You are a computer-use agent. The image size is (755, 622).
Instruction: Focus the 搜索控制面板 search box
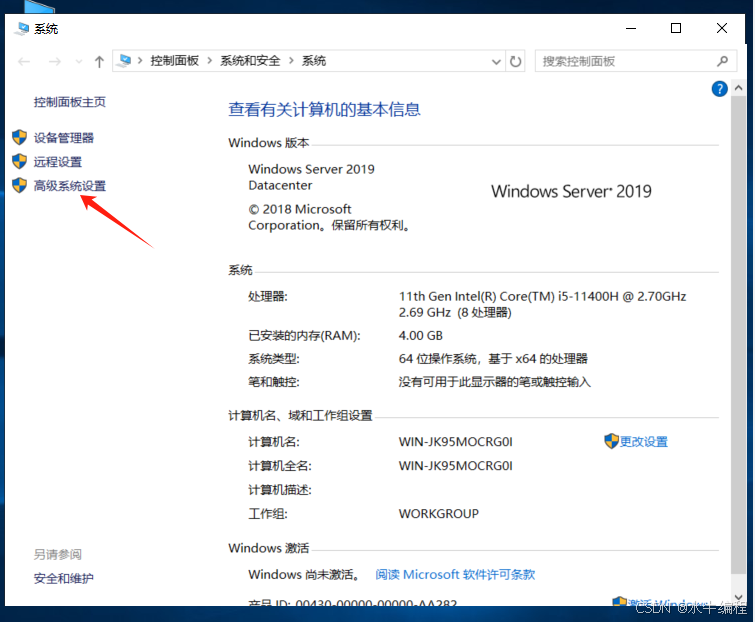click(636, 61)
